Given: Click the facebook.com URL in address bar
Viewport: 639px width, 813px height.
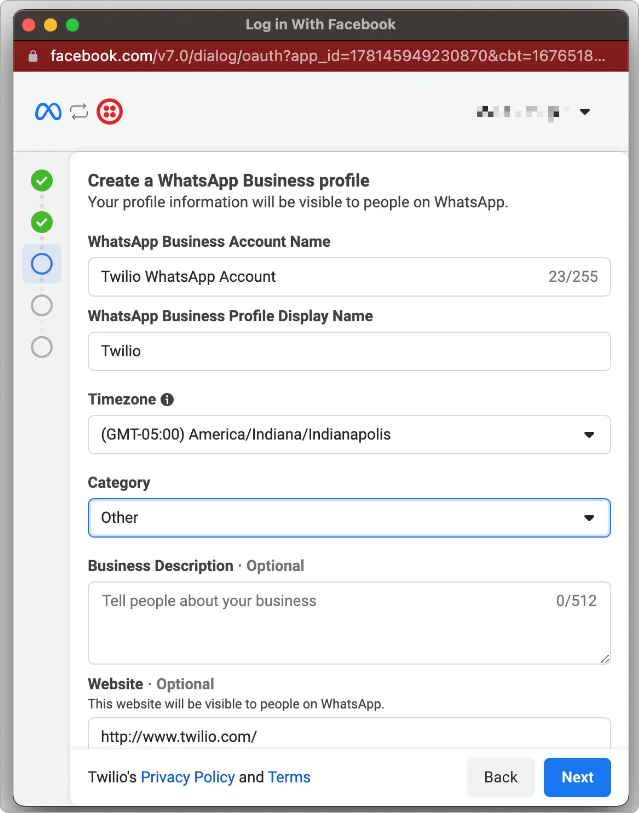Looking at the screenshot, I should [x=327, y=56].
